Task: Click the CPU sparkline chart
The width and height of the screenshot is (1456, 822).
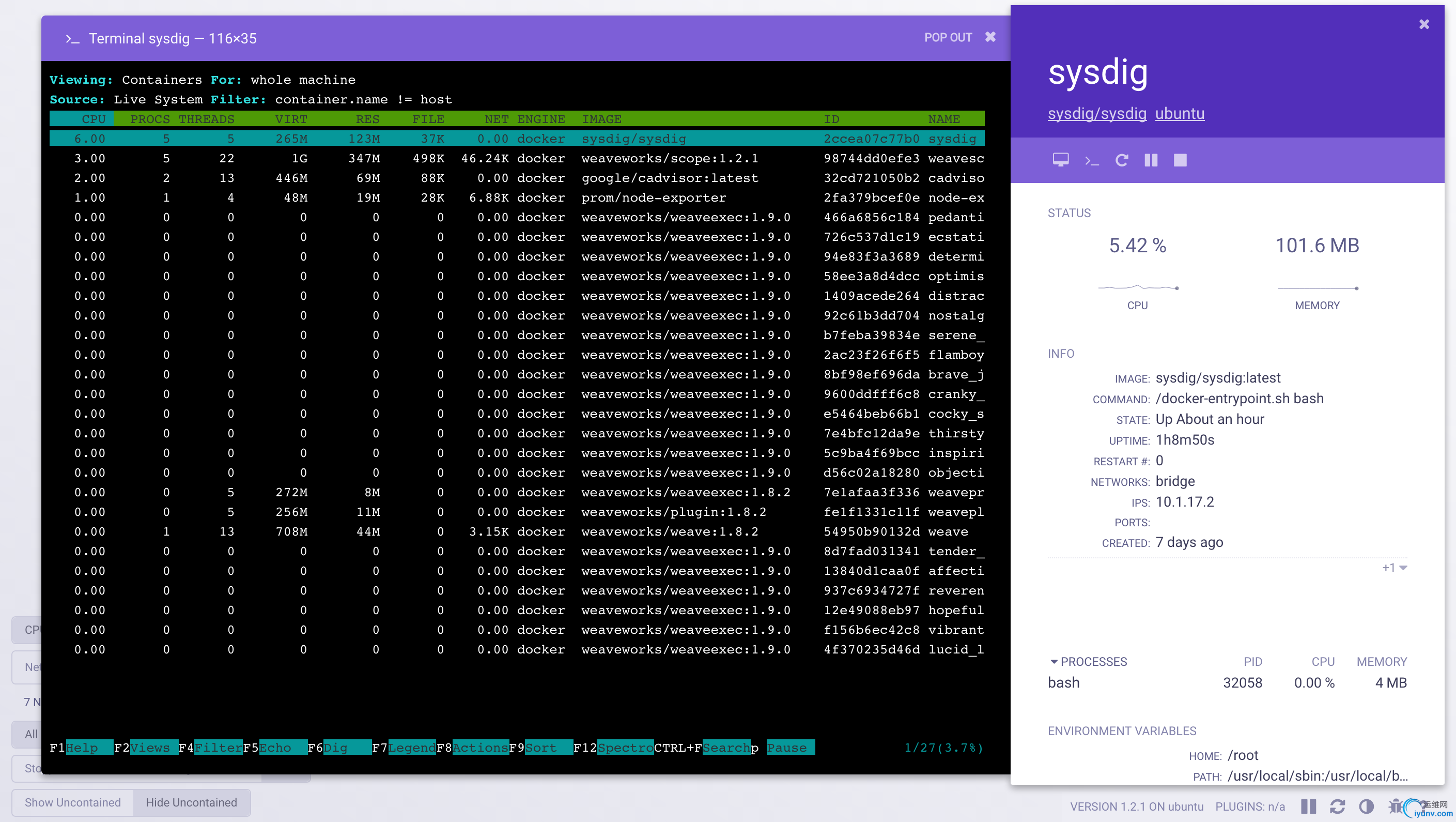Action: [1138, 287]
